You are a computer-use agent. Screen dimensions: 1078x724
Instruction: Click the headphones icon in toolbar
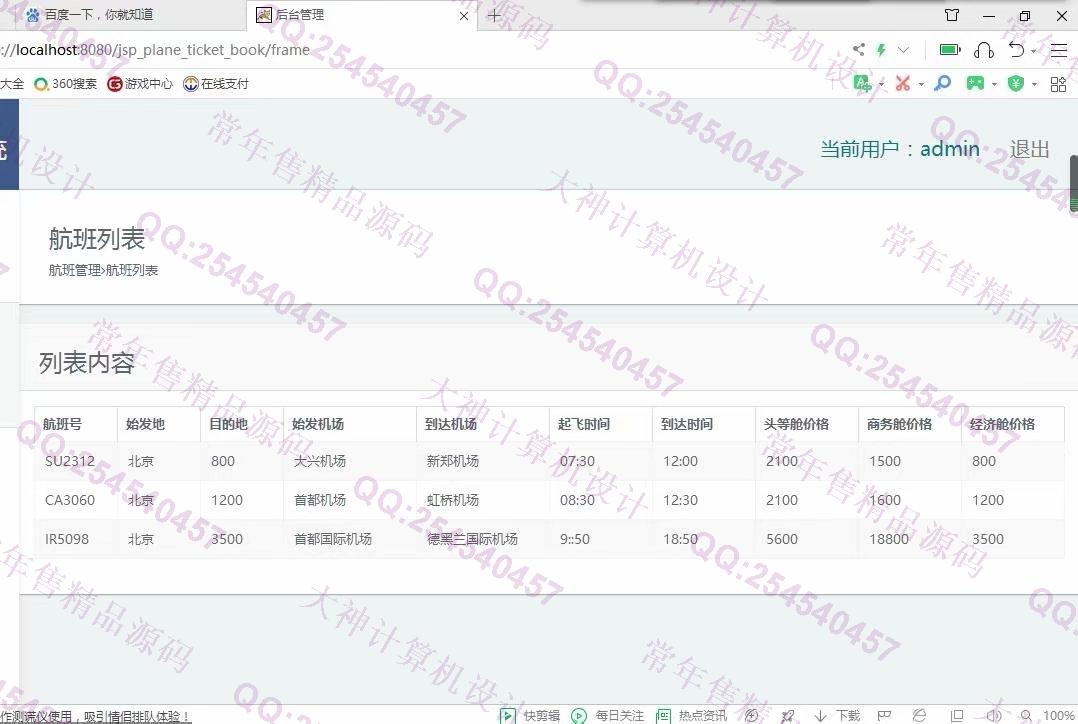tap(984, 50)
